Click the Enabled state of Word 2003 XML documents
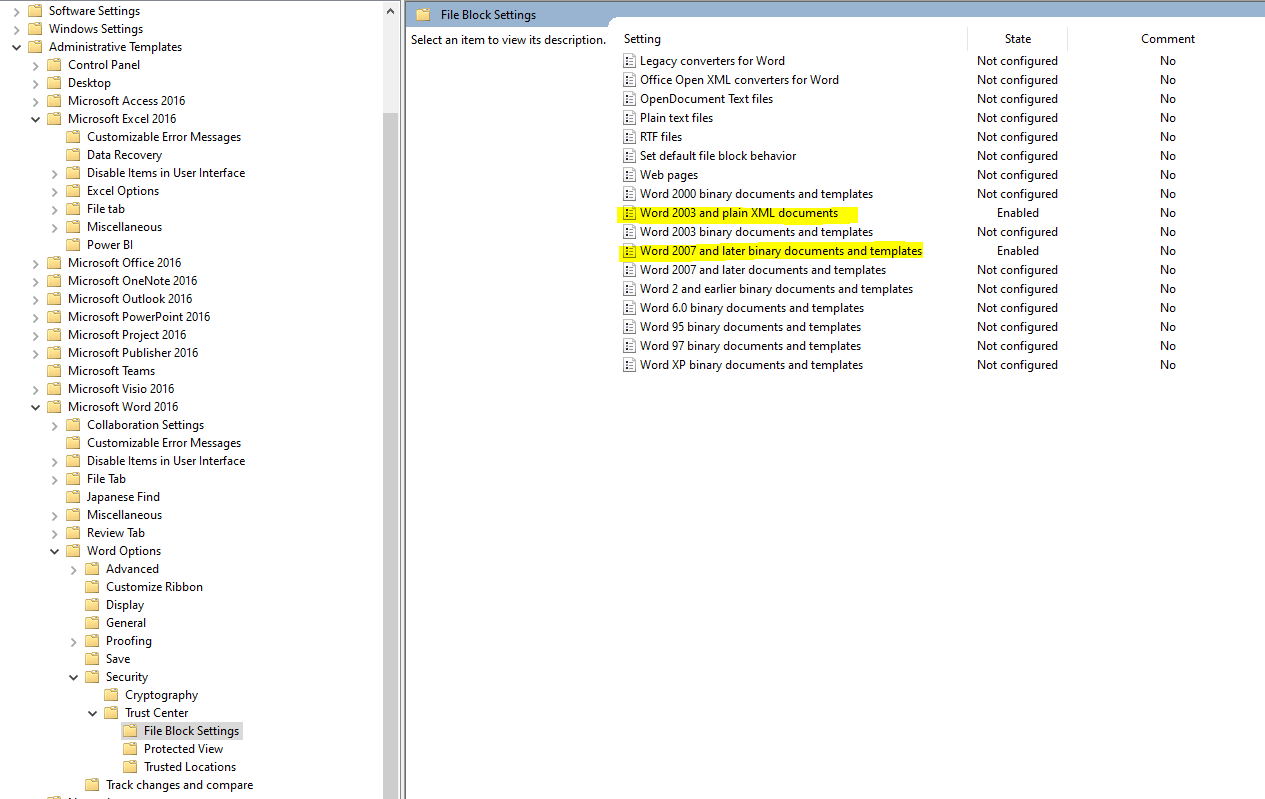 [x=1018, y=213]
